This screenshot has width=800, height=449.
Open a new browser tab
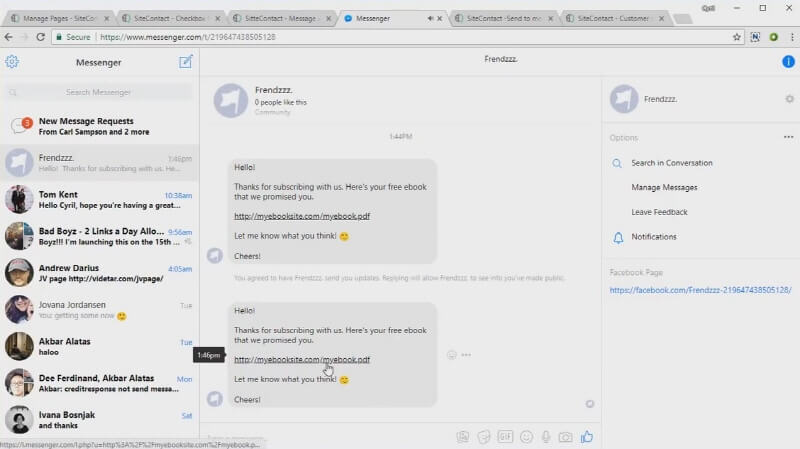683,19
